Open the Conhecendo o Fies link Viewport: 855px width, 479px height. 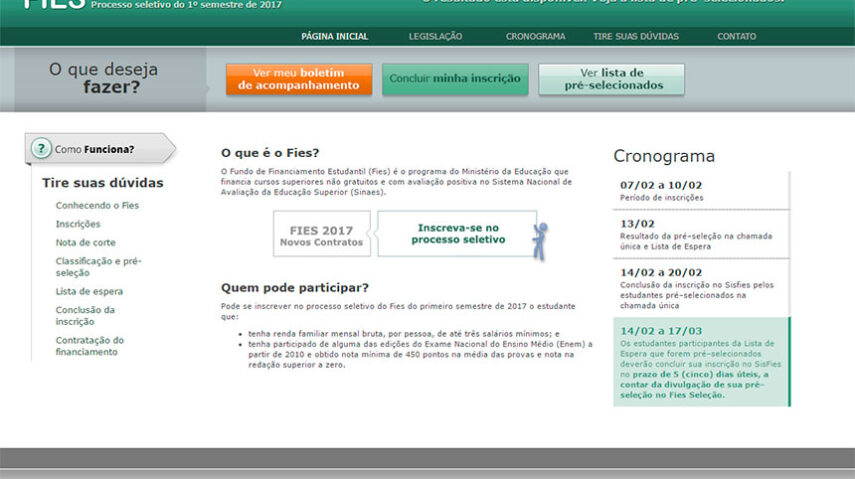(97, 205)
